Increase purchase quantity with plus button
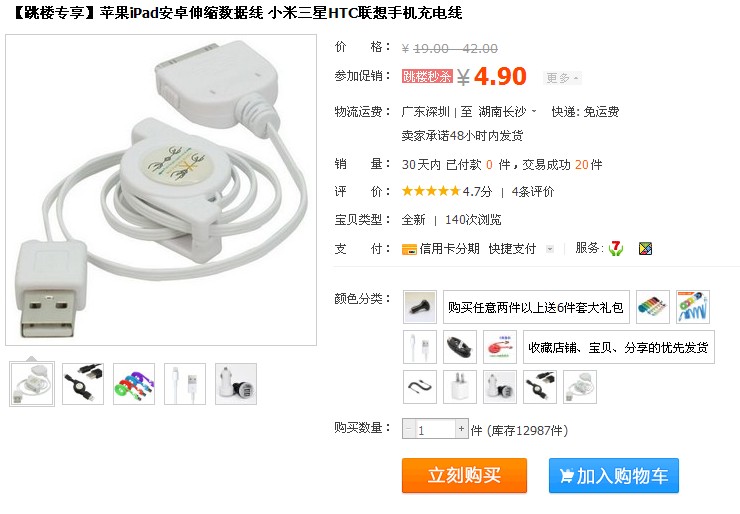 point(462,429)
